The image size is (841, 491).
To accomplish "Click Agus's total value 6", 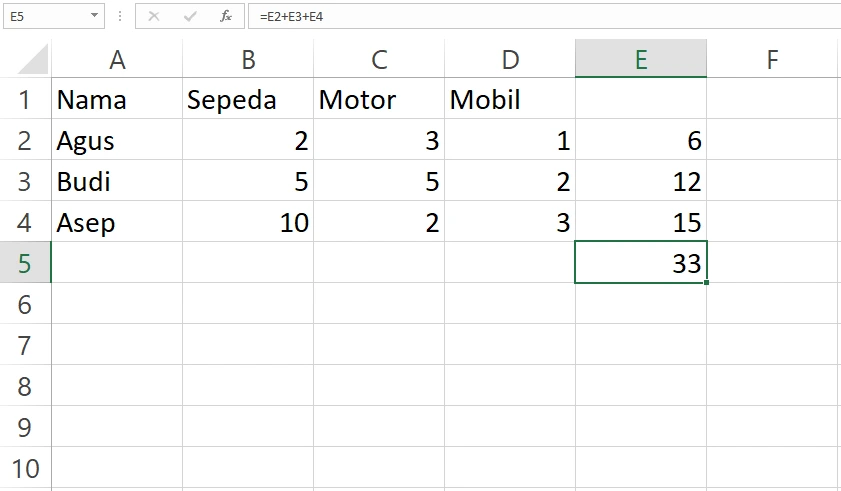I will click(641, 140).
